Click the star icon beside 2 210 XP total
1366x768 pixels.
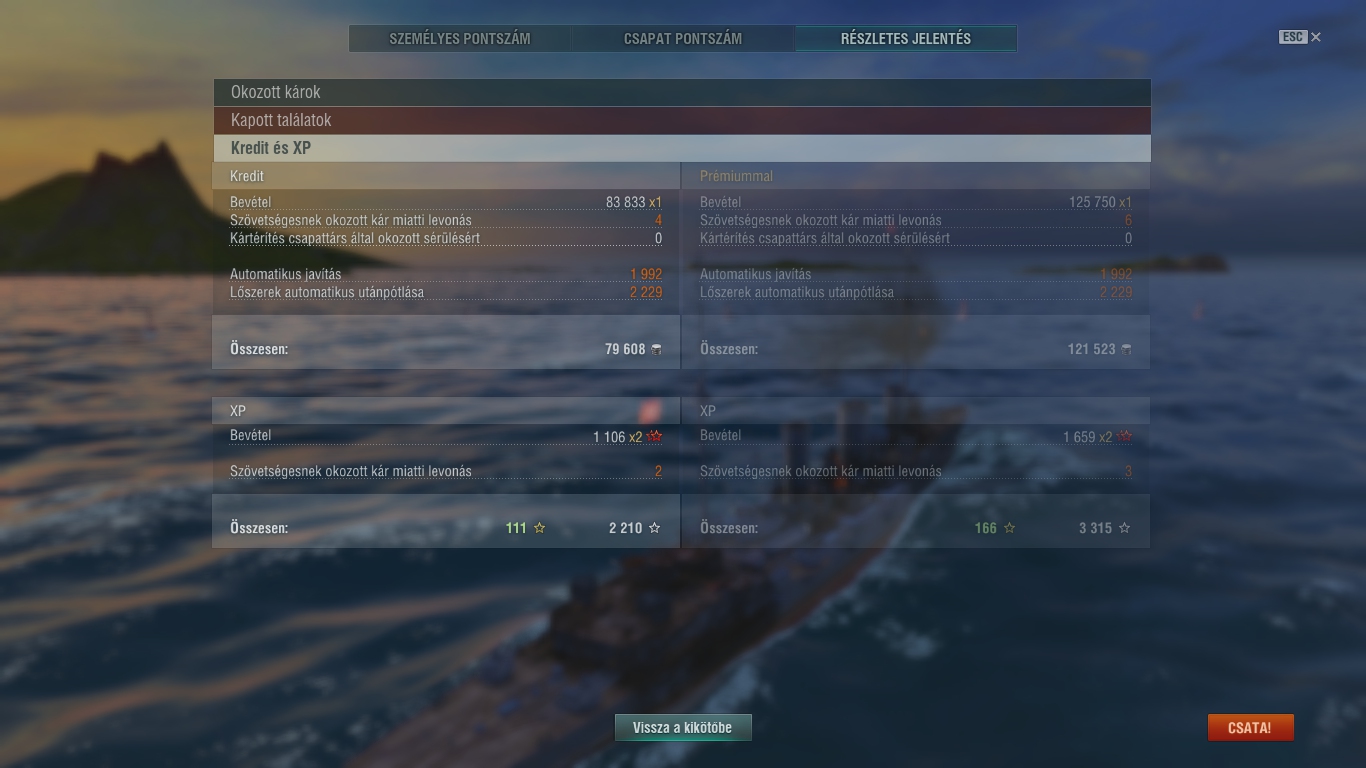point(655,528)
